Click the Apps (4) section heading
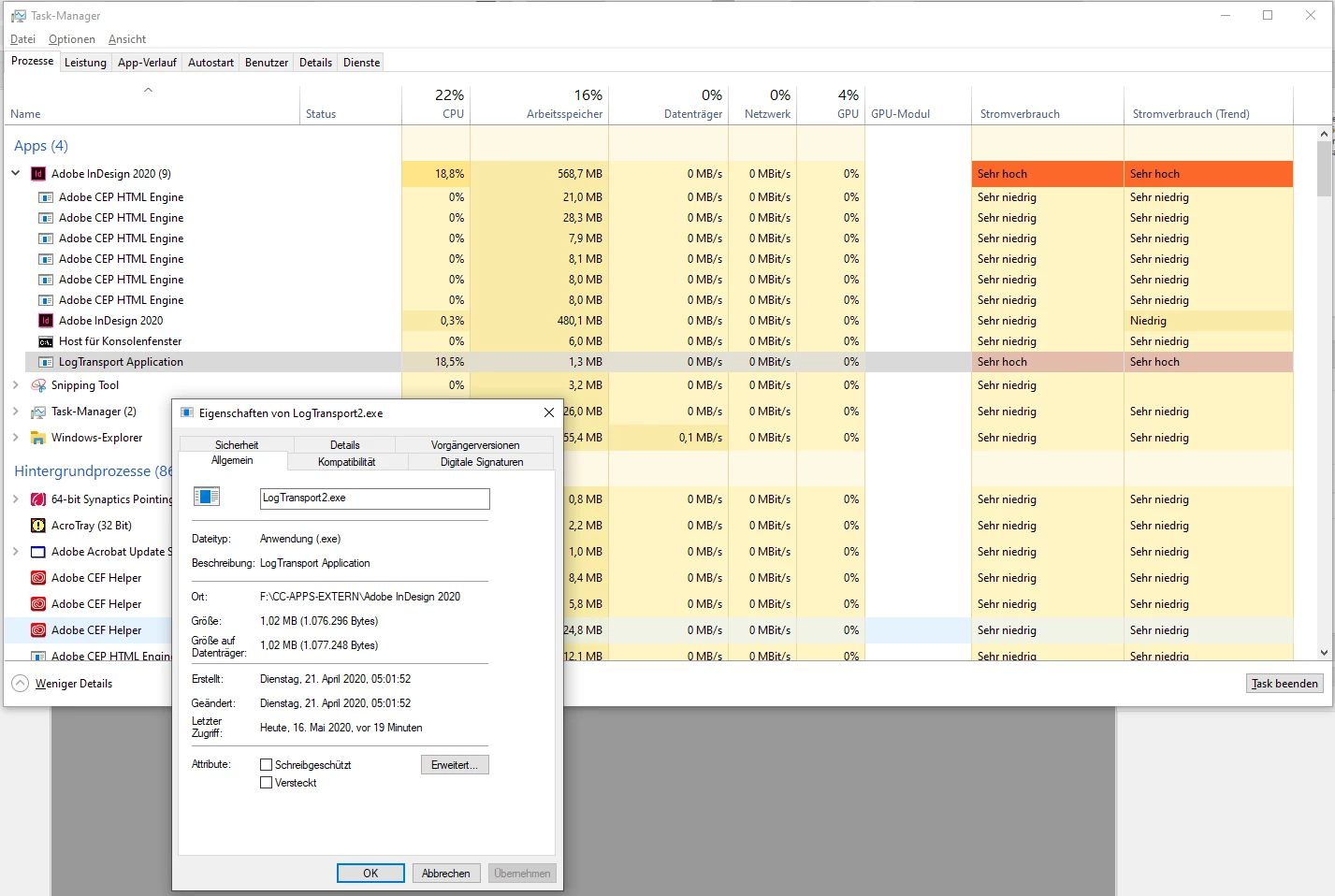Screen dimensions: 1335x896 41,146
